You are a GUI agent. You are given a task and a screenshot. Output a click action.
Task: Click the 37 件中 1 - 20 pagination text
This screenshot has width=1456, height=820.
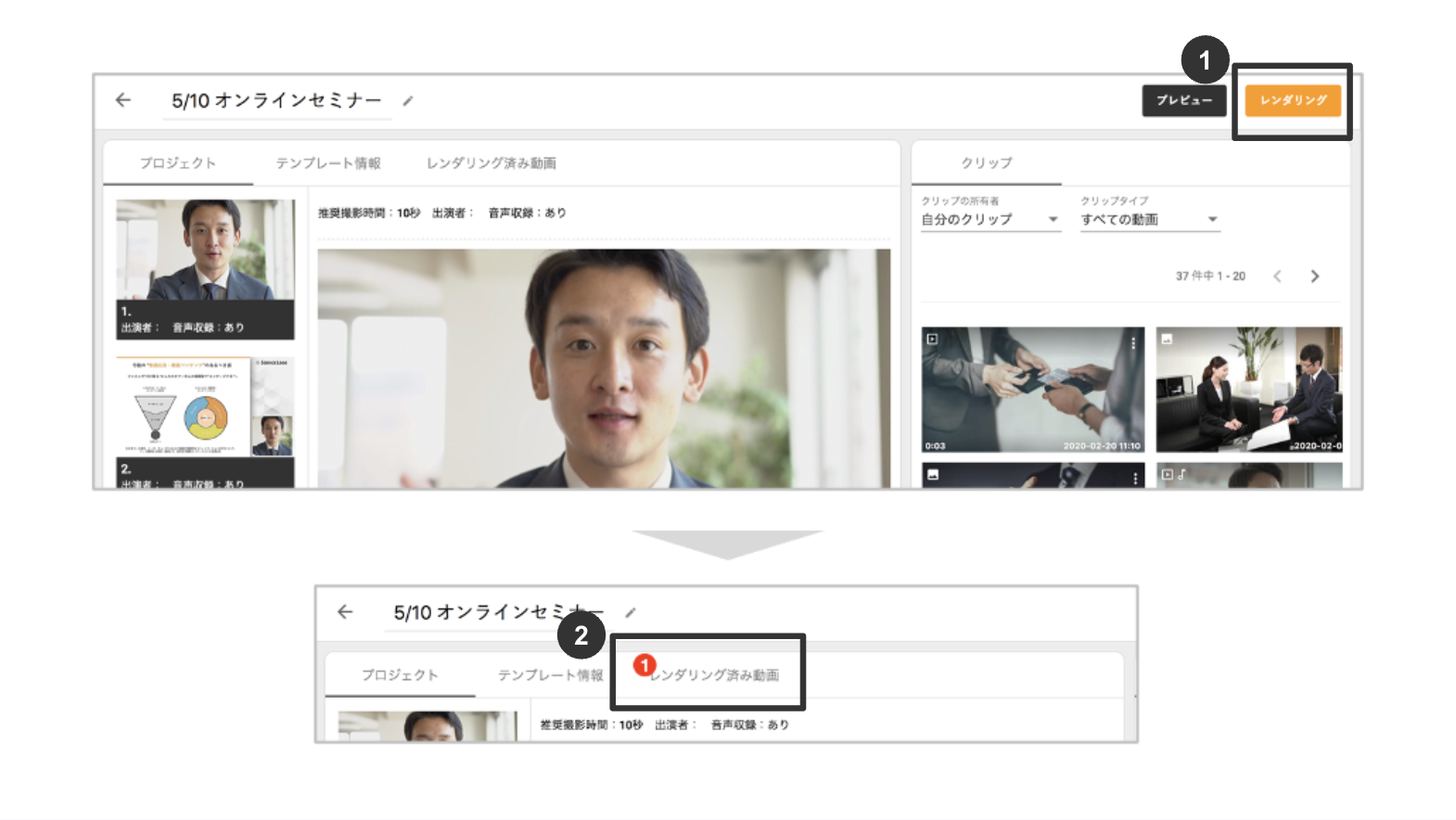(x=1210, y=276)
